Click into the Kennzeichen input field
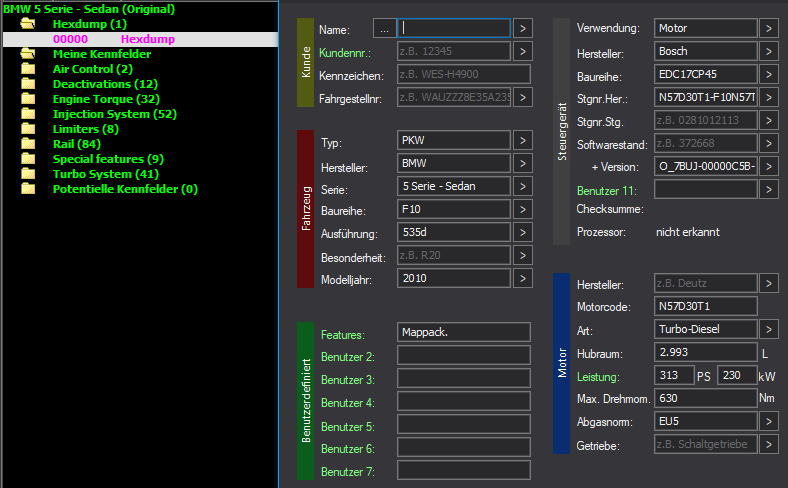The width and height of the screenshot is (788, 488). point(464,74)
